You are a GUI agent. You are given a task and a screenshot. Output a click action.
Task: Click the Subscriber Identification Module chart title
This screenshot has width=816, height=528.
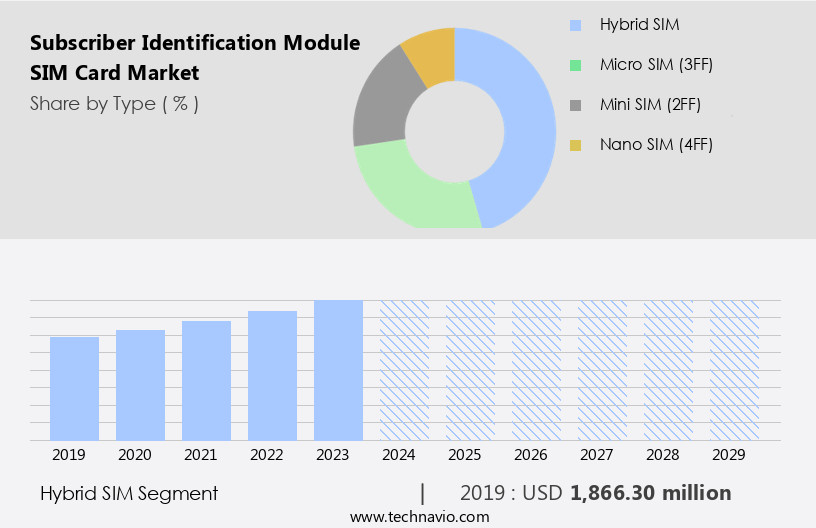[195, 43]
